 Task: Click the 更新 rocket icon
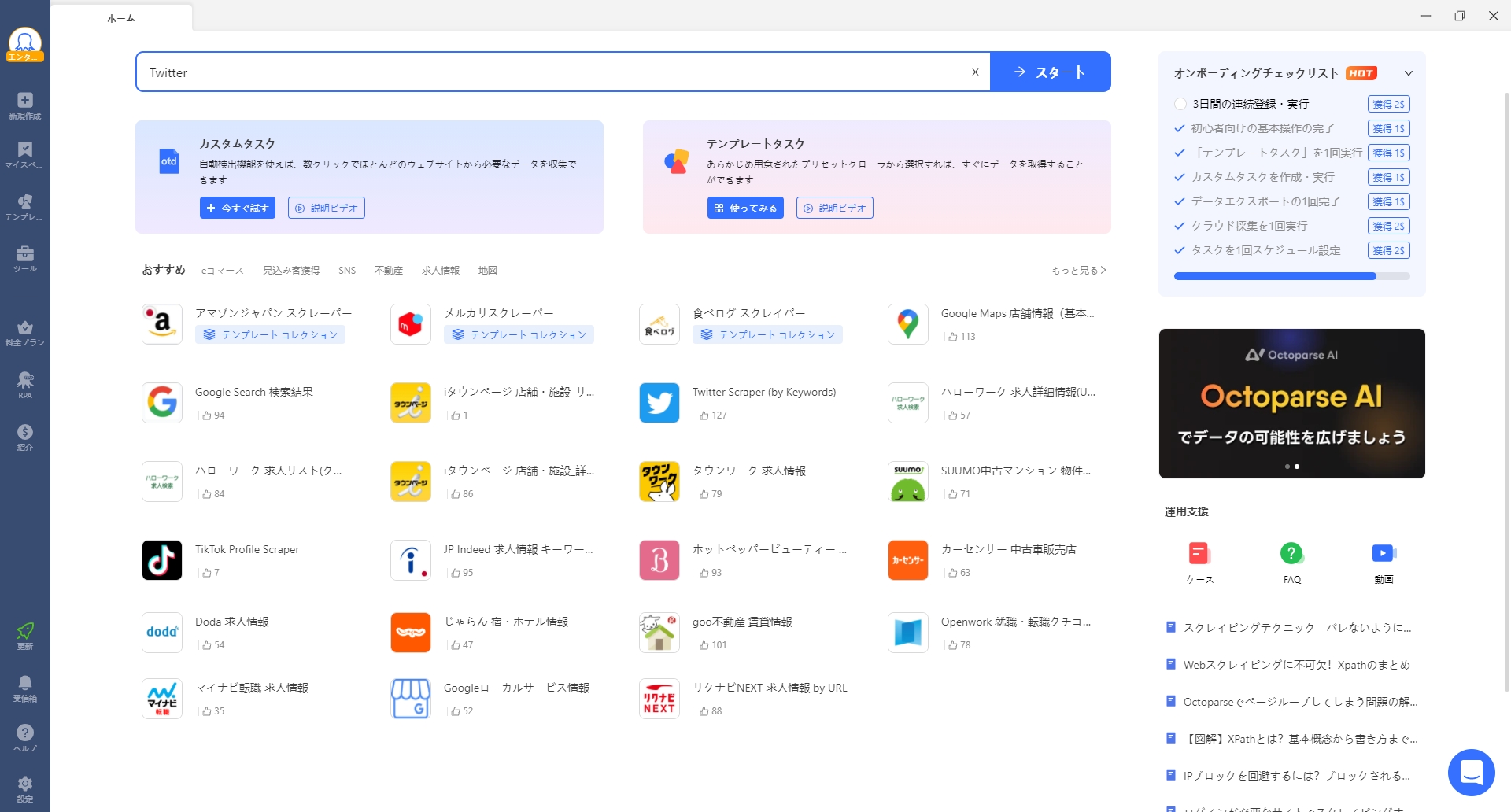coord(25,636)
